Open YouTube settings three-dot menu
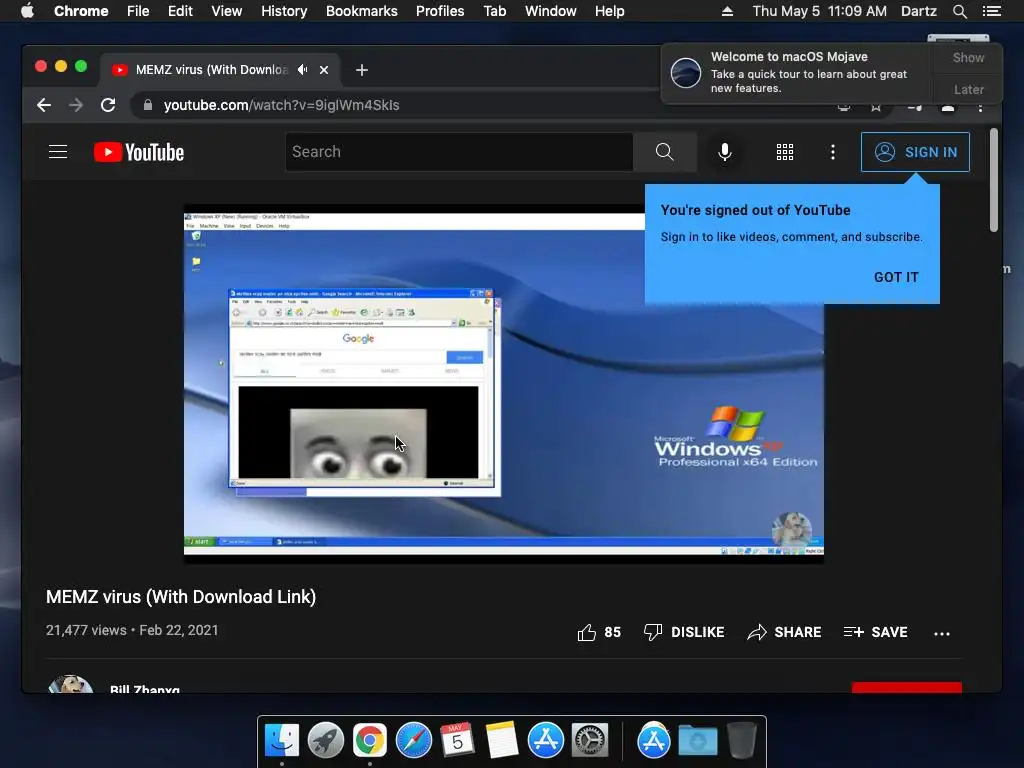The height and width of the screenshot is (768, 1024). [x=832, y=152]
